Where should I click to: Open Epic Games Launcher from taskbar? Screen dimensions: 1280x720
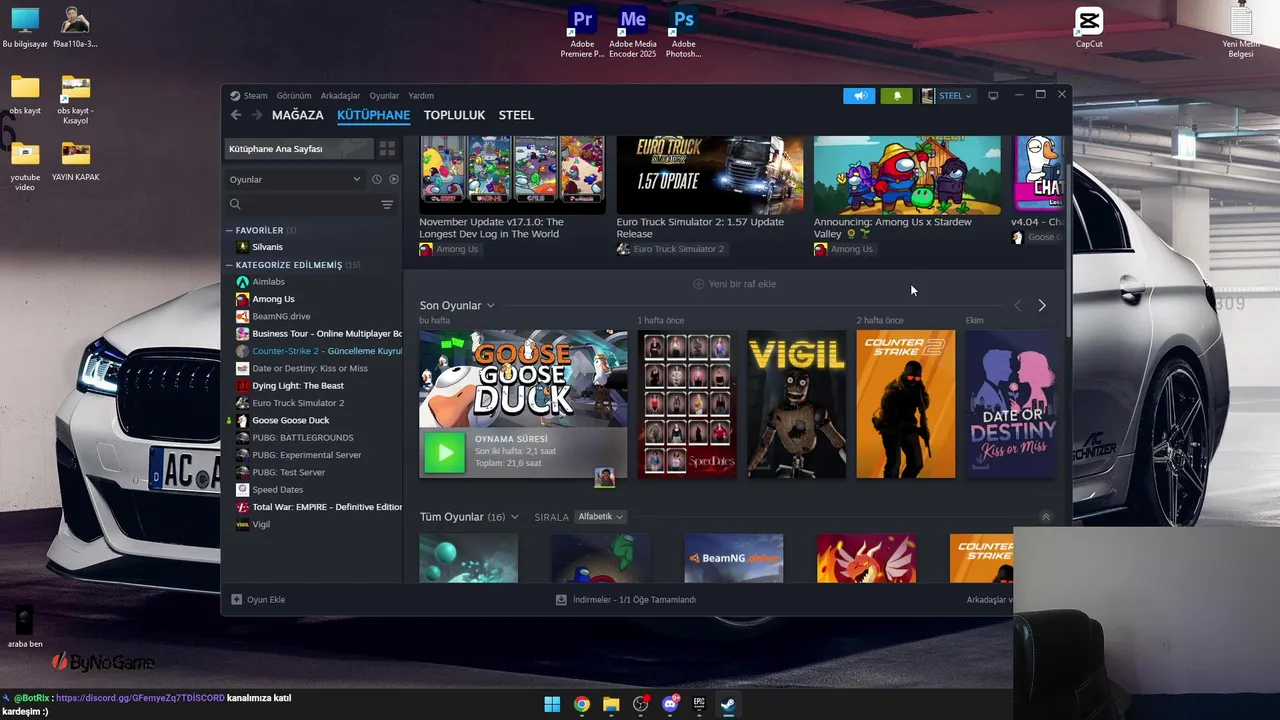pyautogui.click(x=699, y=704)
